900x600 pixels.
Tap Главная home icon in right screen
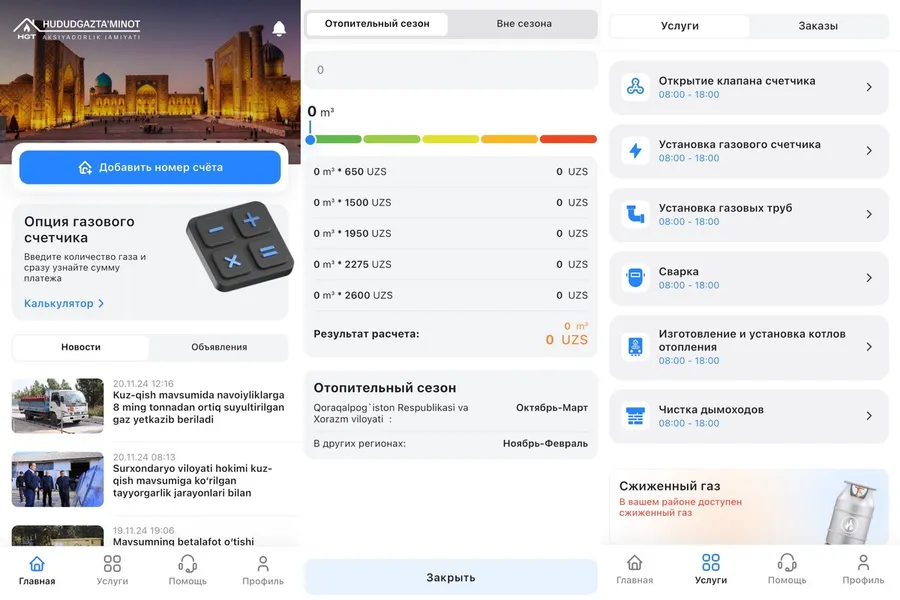click(634, 562)
